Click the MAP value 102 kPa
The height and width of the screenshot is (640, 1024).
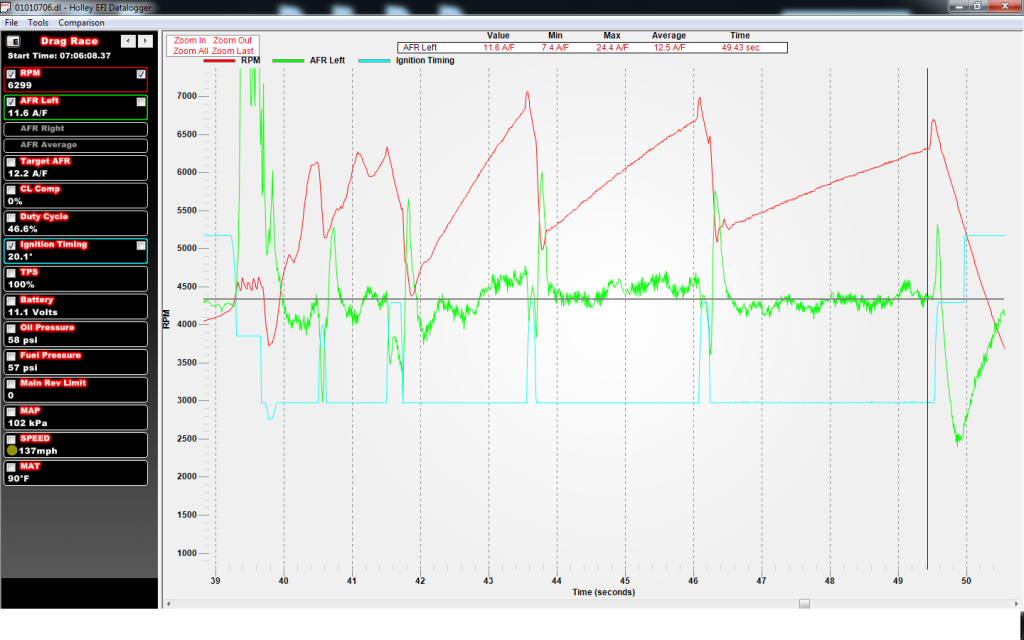[x=27, y=423]
